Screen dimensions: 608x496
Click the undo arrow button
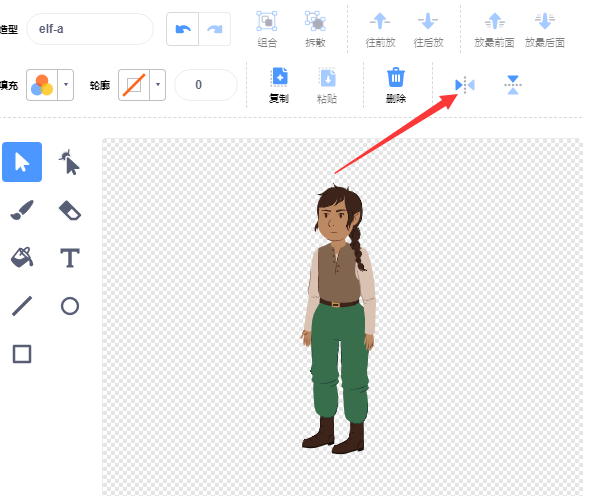pyautogui.click(x=182, y=30)
